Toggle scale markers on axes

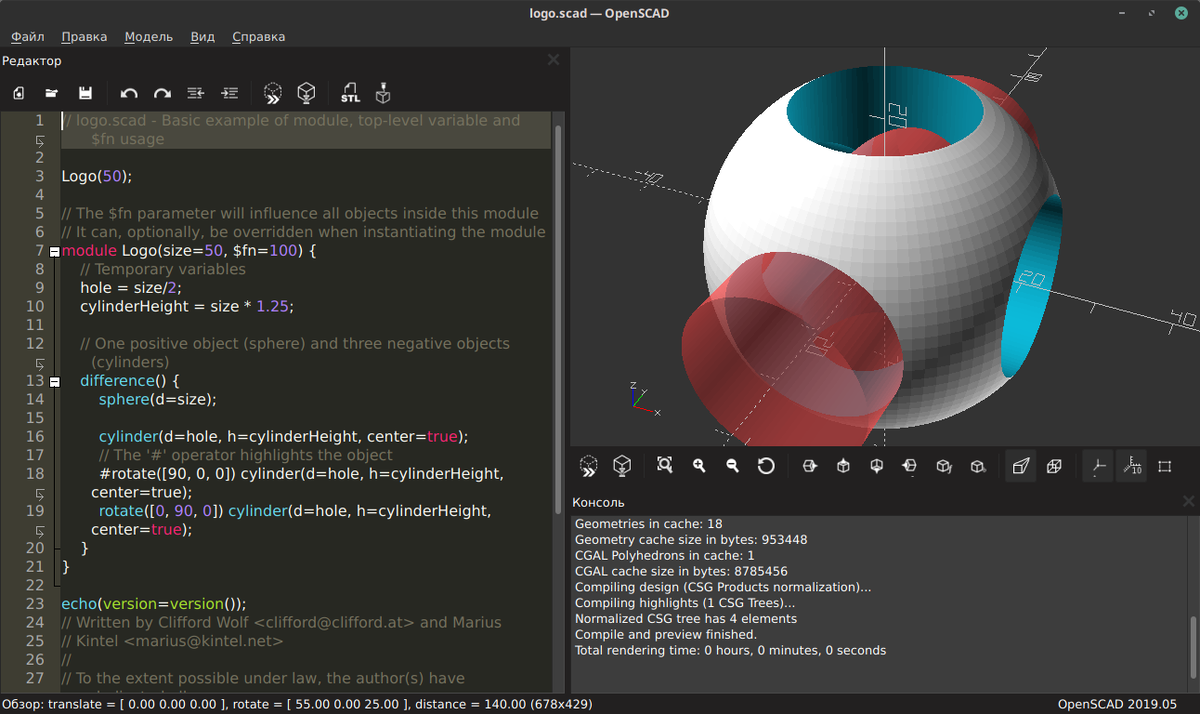tap(1131, 465)
